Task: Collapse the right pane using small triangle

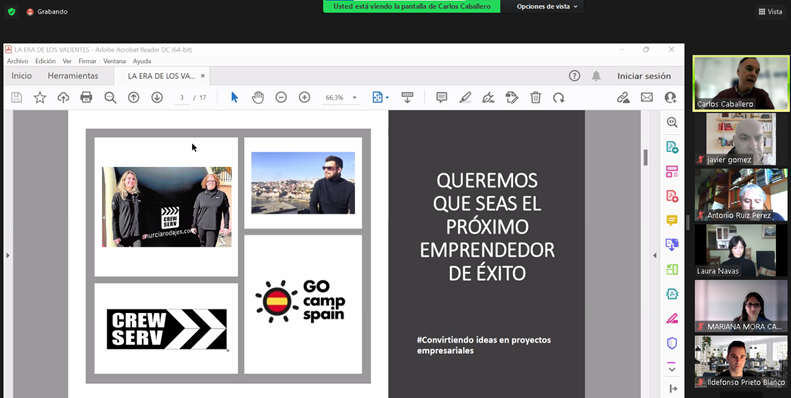Action: click(x=655, y=256)
